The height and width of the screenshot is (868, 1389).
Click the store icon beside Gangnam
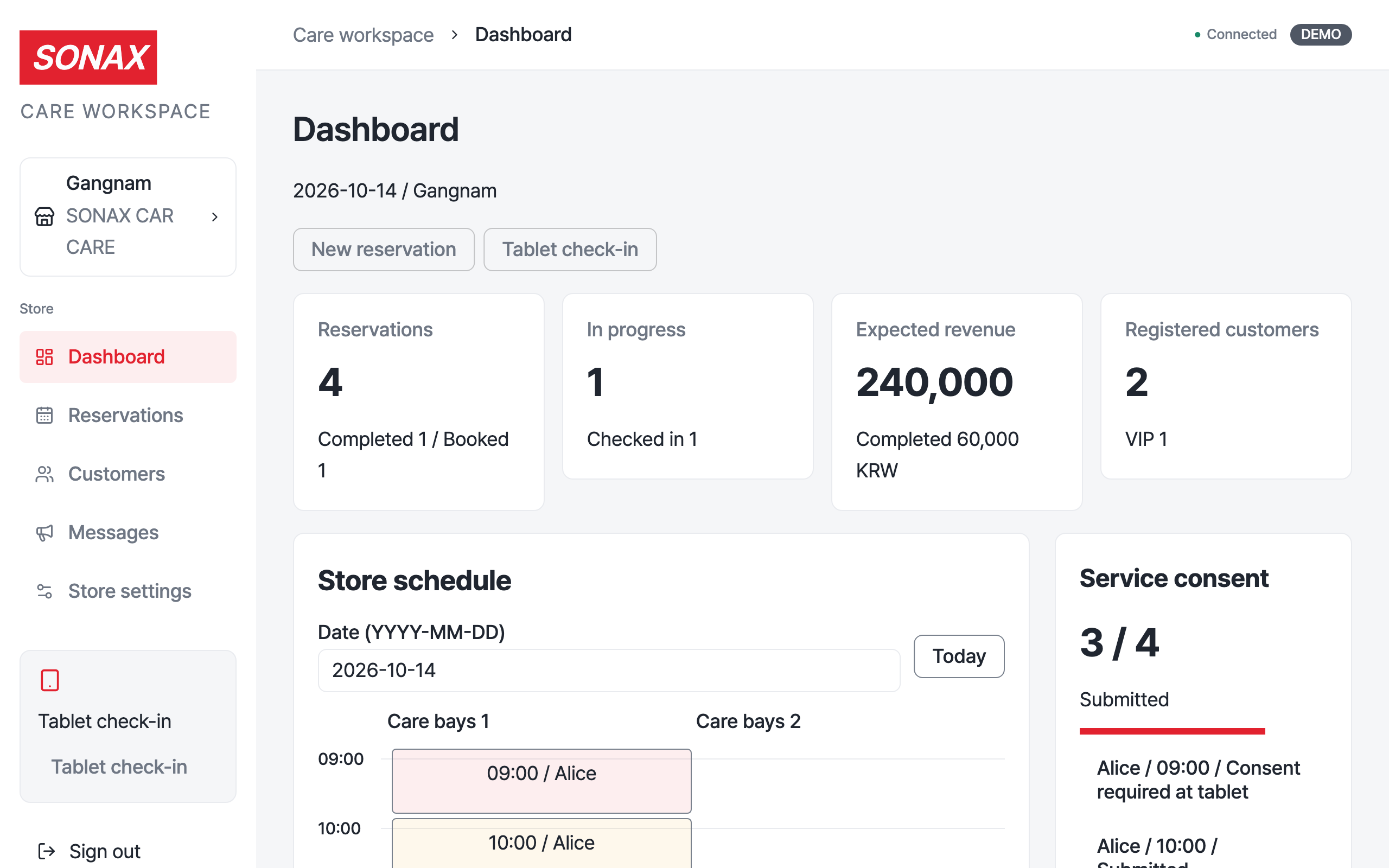pyautogui.click(x=44, y=216)
